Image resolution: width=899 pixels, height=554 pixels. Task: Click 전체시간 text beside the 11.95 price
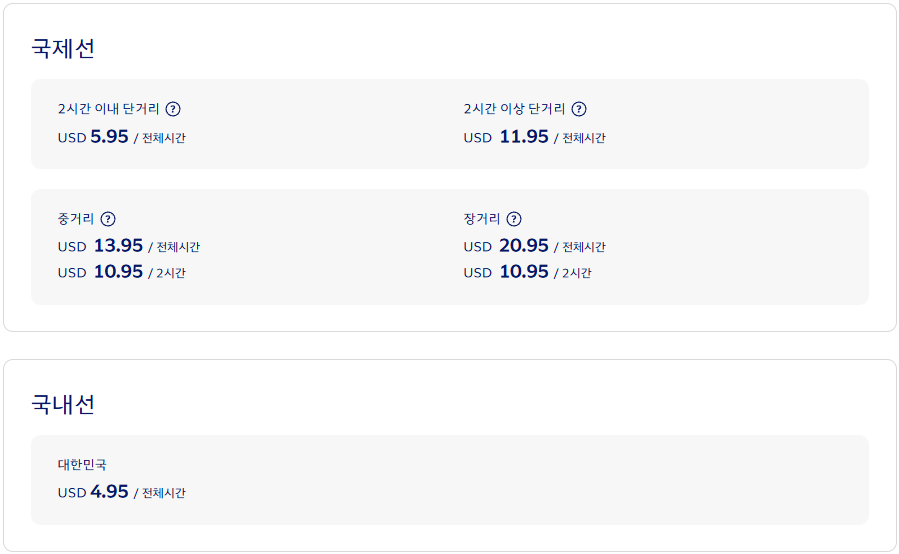point(584,138)
